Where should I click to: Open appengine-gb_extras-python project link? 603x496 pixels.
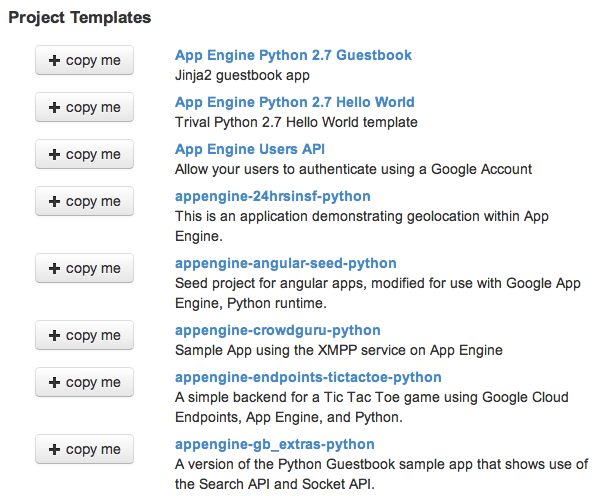coord(275,444)
